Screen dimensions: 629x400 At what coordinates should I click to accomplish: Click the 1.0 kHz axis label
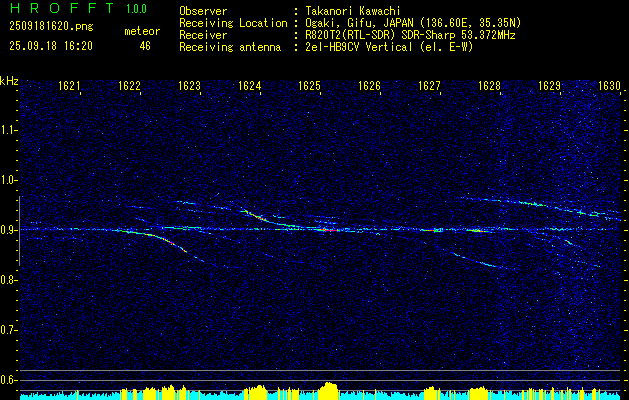point(8,180)
